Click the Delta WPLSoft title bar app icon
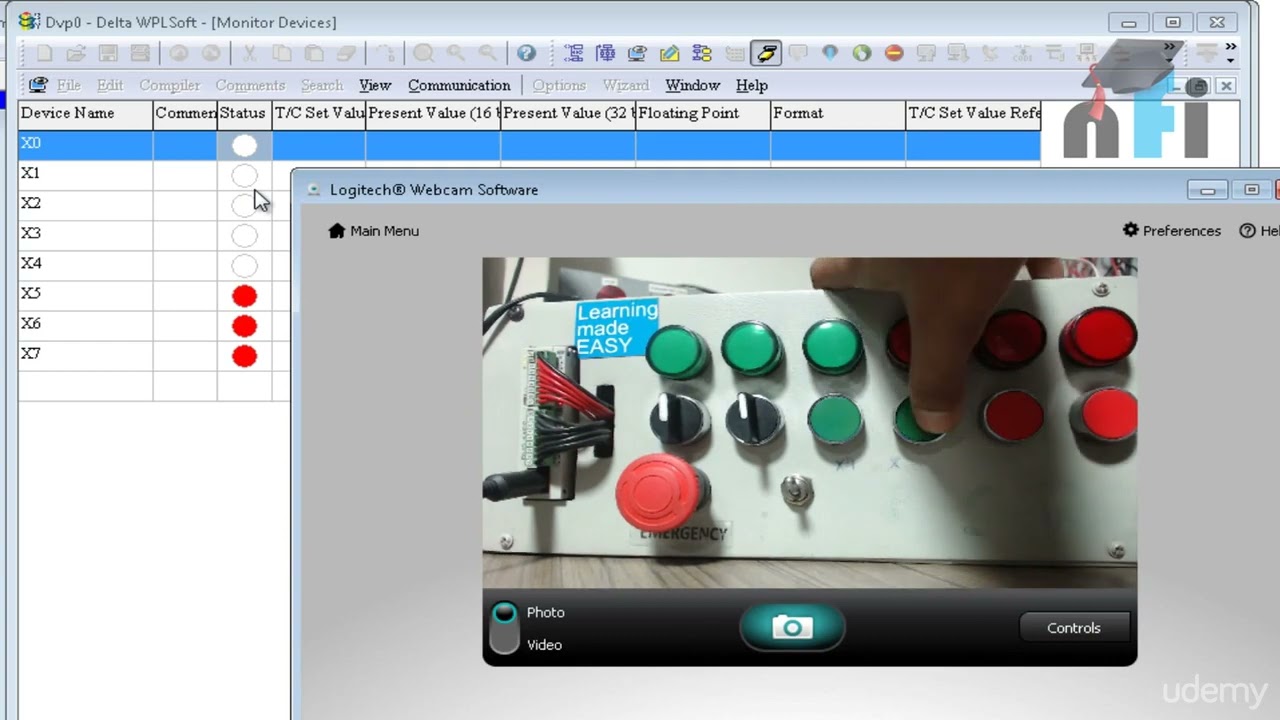Screen dimensions: 1280x720 (29, 21)
